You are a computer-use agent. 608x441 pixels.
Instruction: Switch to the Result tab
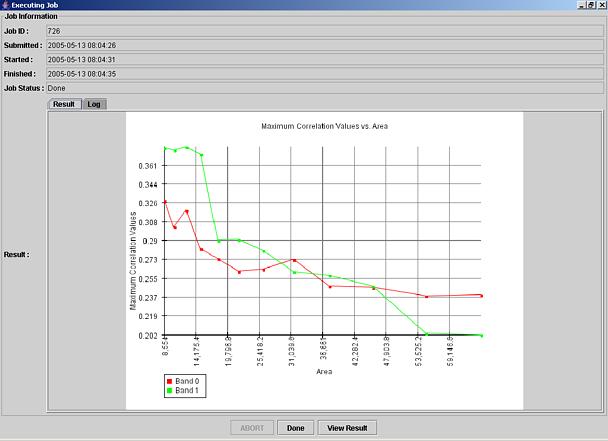(x=64, y=104)
